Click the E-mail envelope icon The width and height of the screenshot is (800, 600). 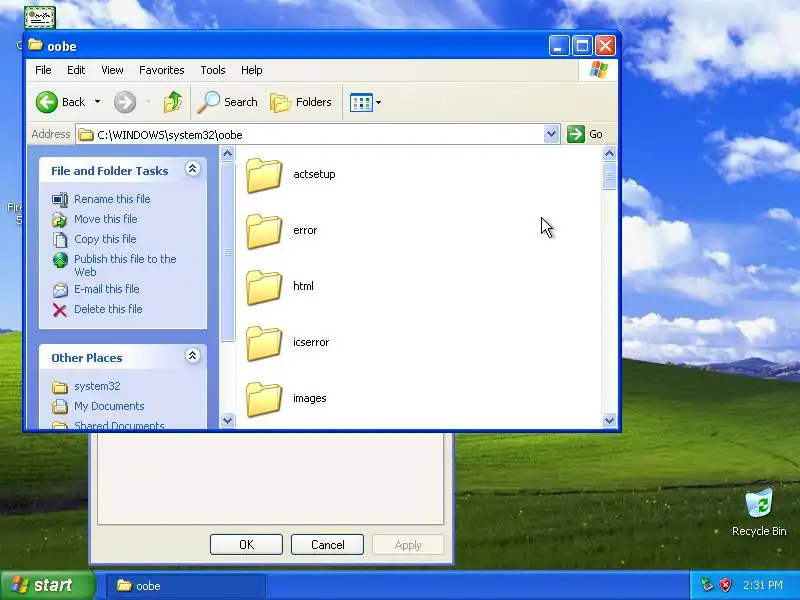60,290
